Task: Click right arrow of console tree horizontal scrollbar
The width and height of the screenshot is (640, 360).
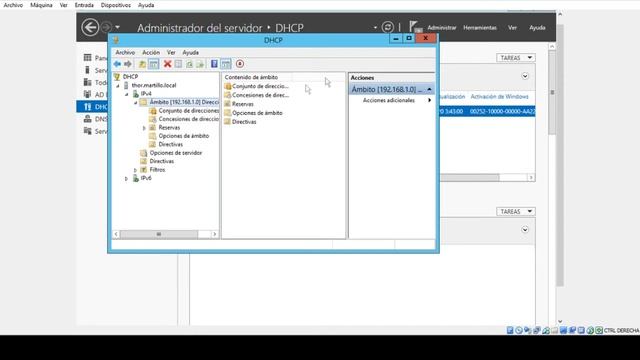Action: click(215, 234)
